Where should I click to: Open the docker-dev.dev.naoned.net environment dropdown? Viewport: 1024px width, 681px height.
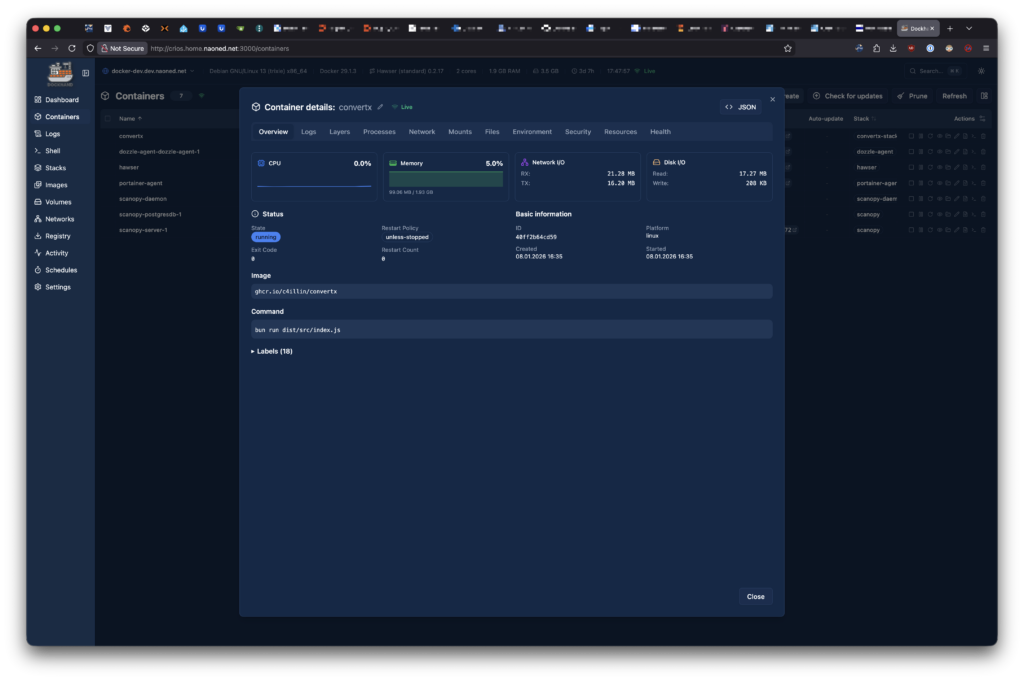[148, 71]
